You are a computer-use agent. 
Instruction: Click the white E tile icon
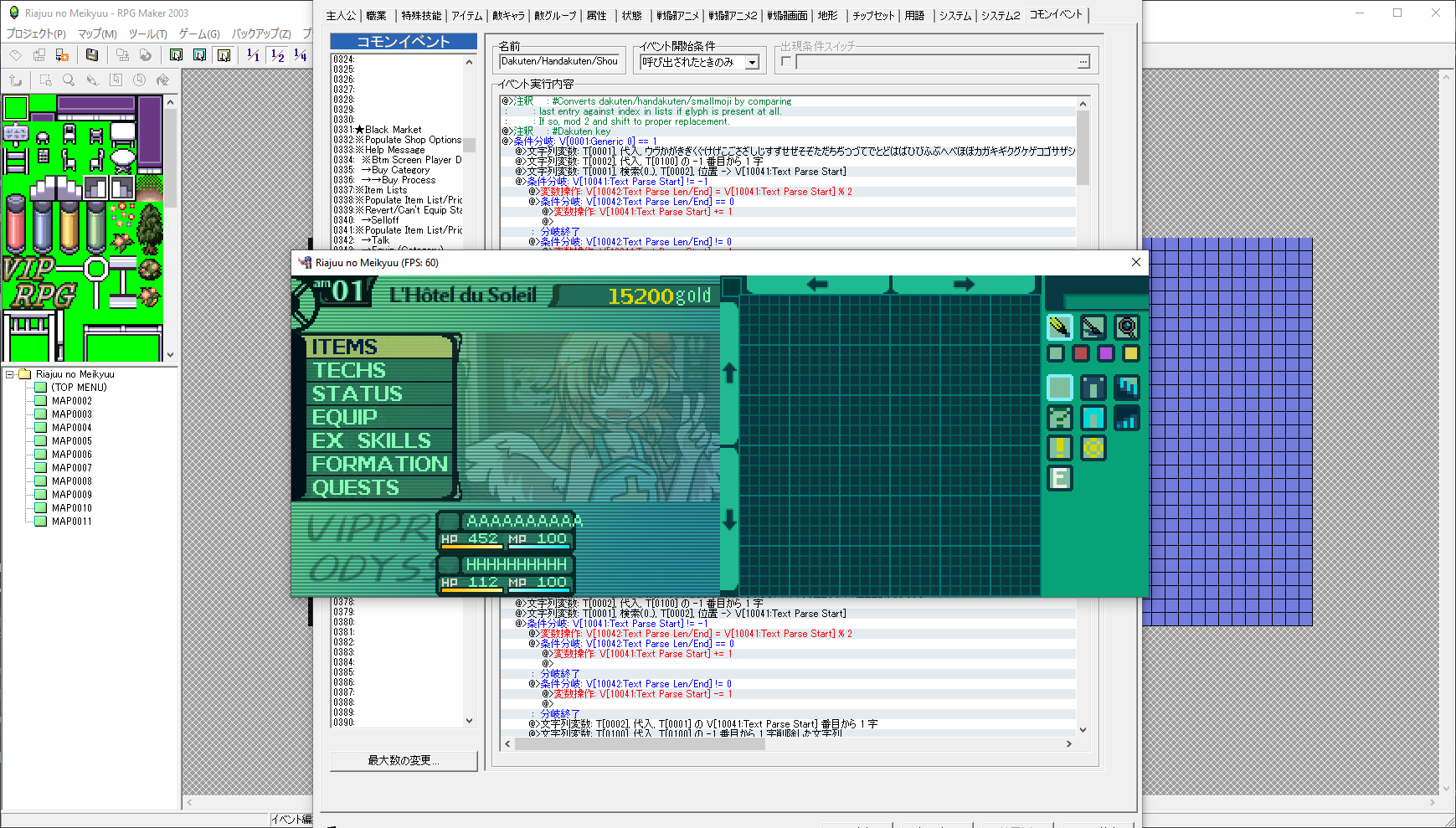1059,478
